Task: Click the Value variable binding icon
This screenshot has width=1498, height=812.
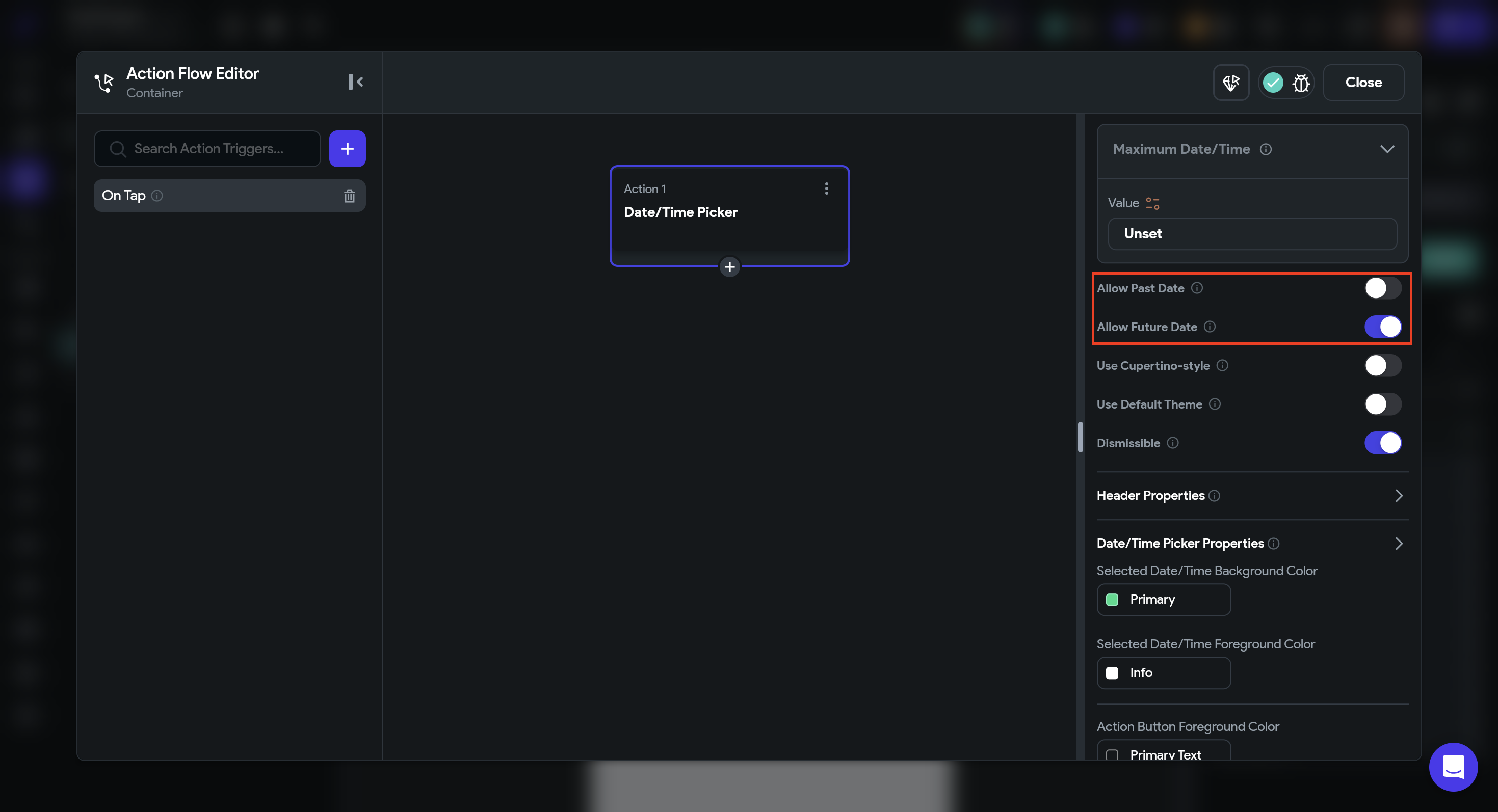Action: [1152, 203]
